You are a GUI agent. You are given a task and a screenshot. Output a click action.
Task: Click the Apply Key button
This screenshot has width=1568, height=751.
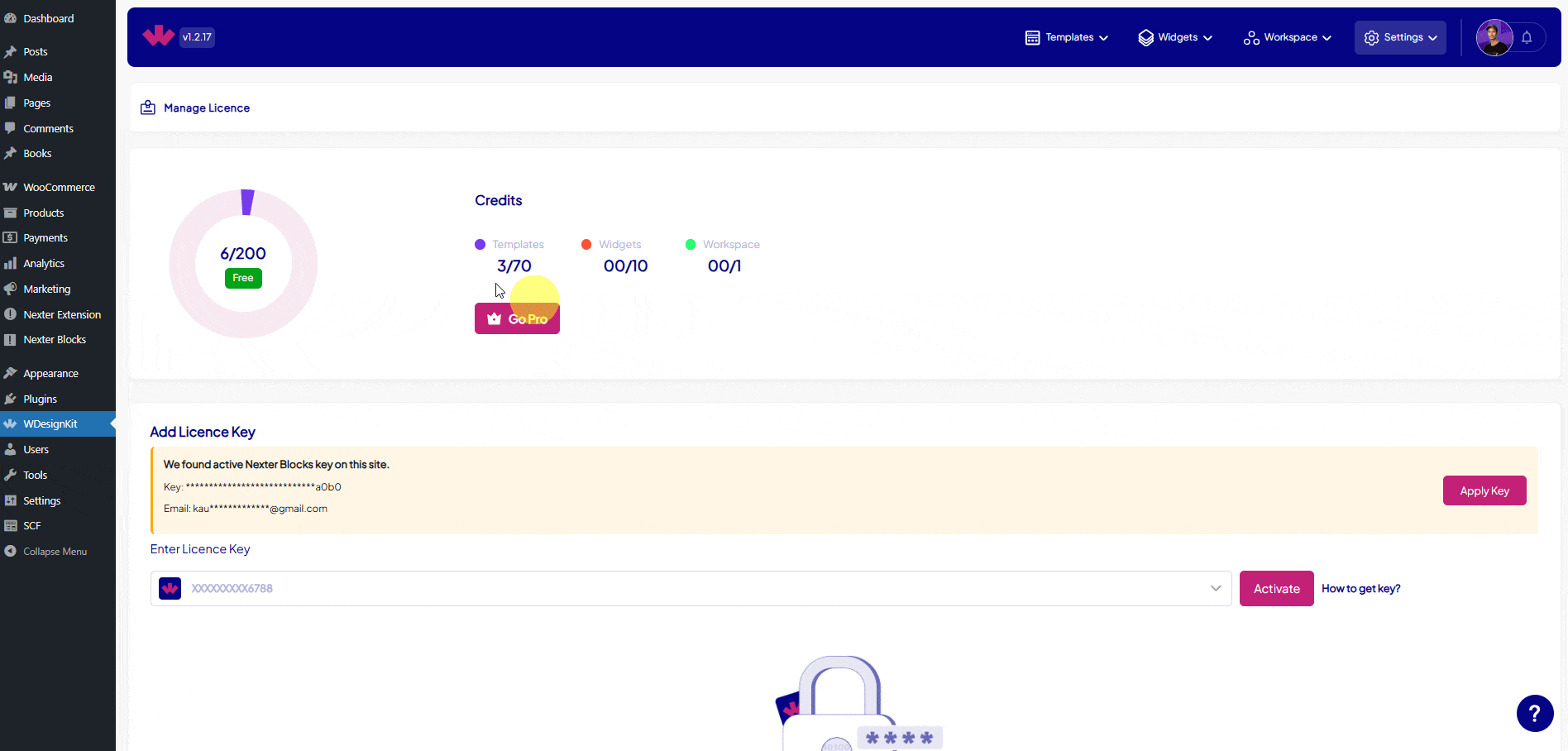pos(1484,490)
